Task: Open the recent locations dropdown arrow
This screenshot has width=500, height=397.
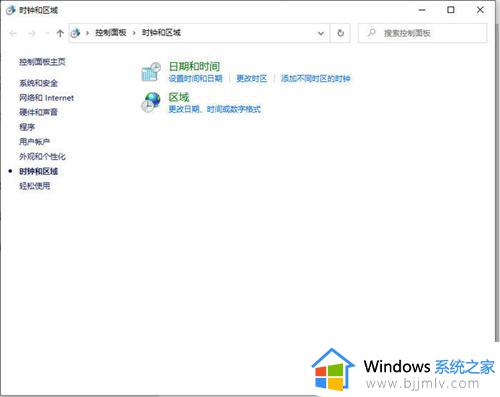Action: click(x=47, y=33)
